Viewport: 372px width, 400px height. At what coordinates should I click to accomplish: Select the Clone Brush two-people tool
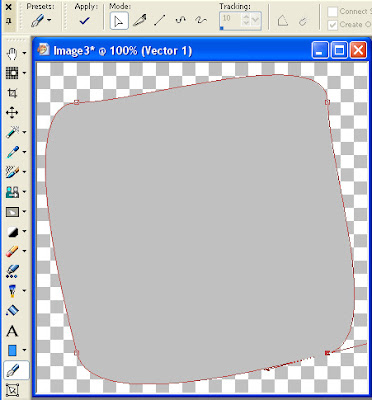(x=12, y=192)
